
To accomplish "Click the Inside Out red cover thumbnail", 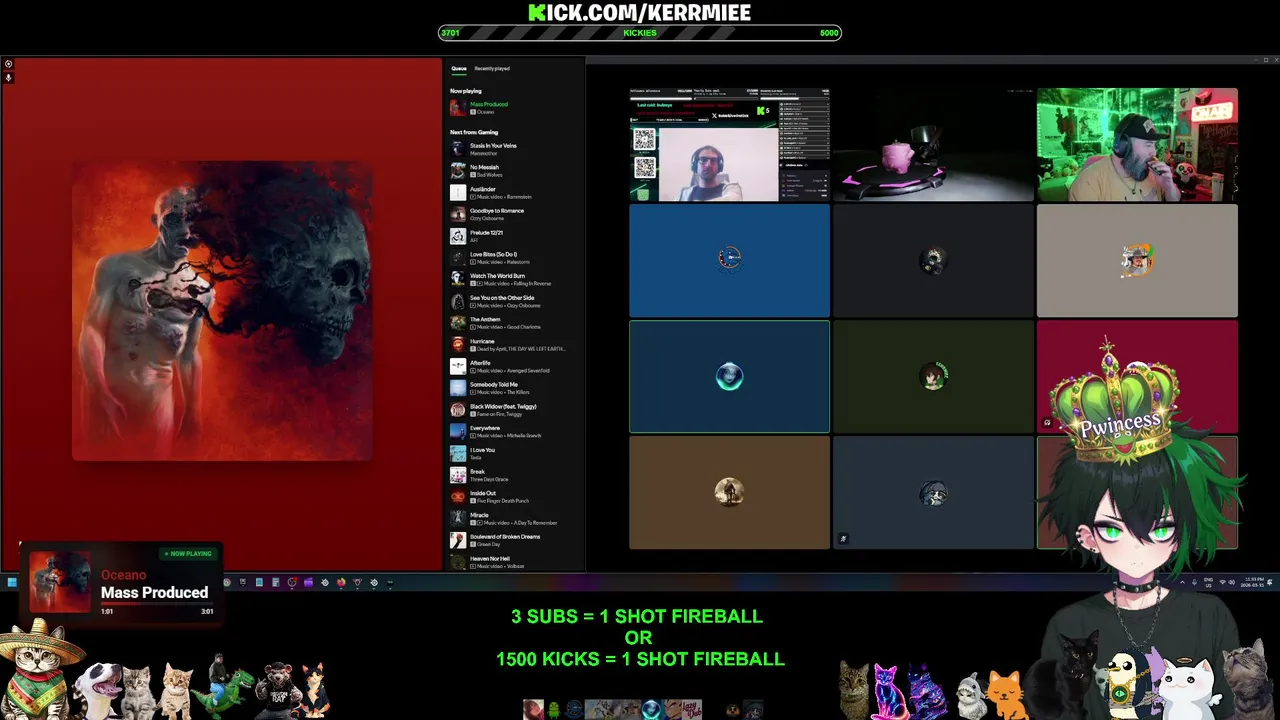I will (x=458, y=497).
